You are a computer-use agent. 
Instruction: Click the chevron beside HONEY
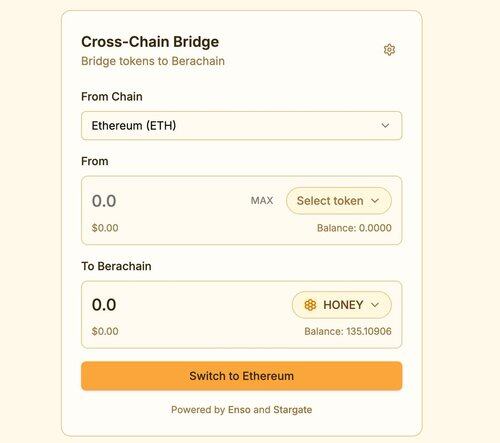click(x=375, y=305)
